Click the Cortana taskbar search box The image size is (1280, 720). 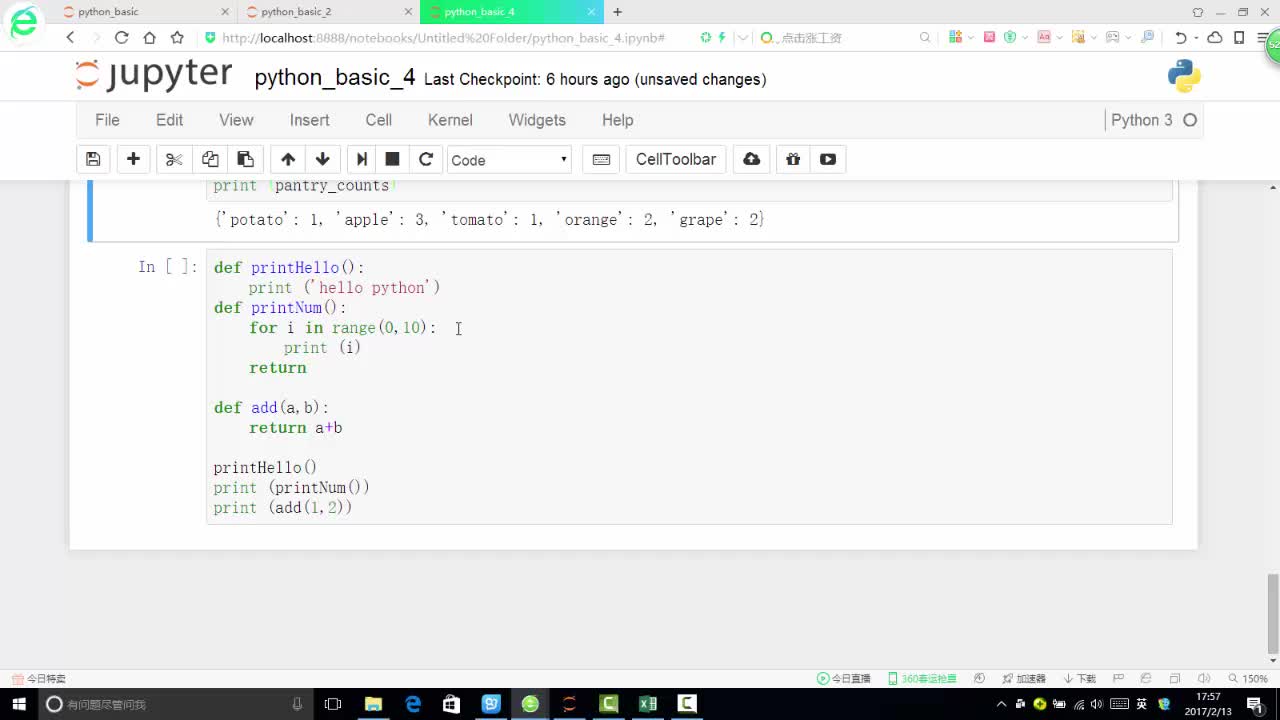click(x=177, y=704)
